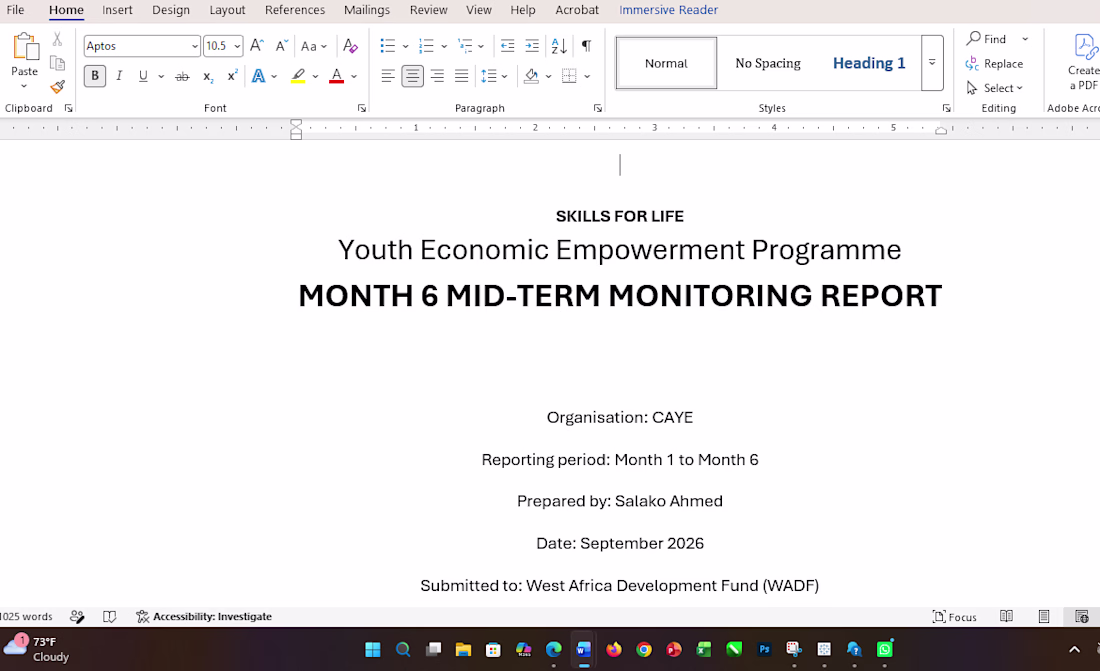Apply superscript formatting
This screenshot has height=671, width=1100.
pyautogui.click(x=232, y=76)
